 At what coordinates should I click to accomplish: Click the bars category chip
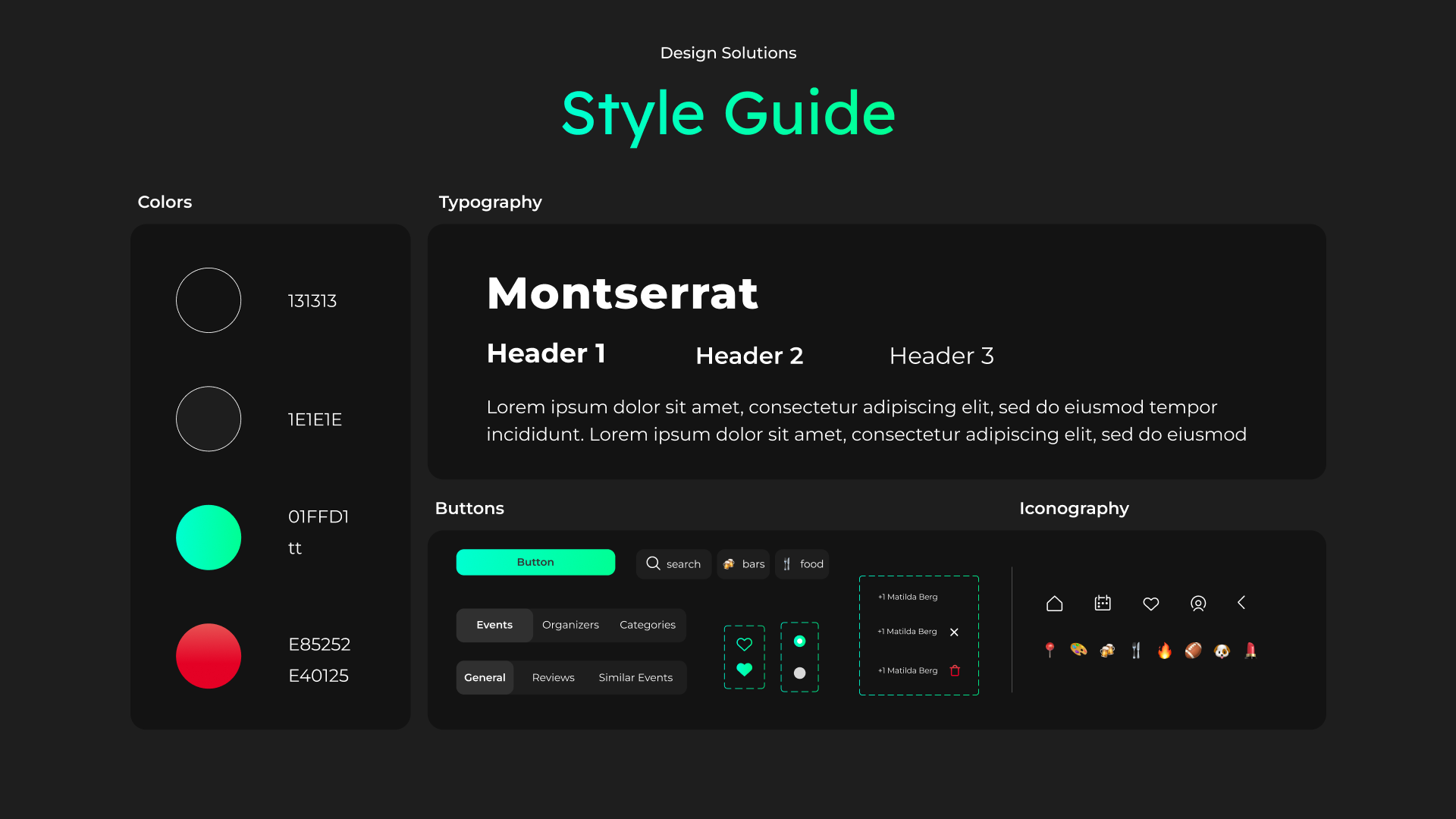click(x=743, y=563)
